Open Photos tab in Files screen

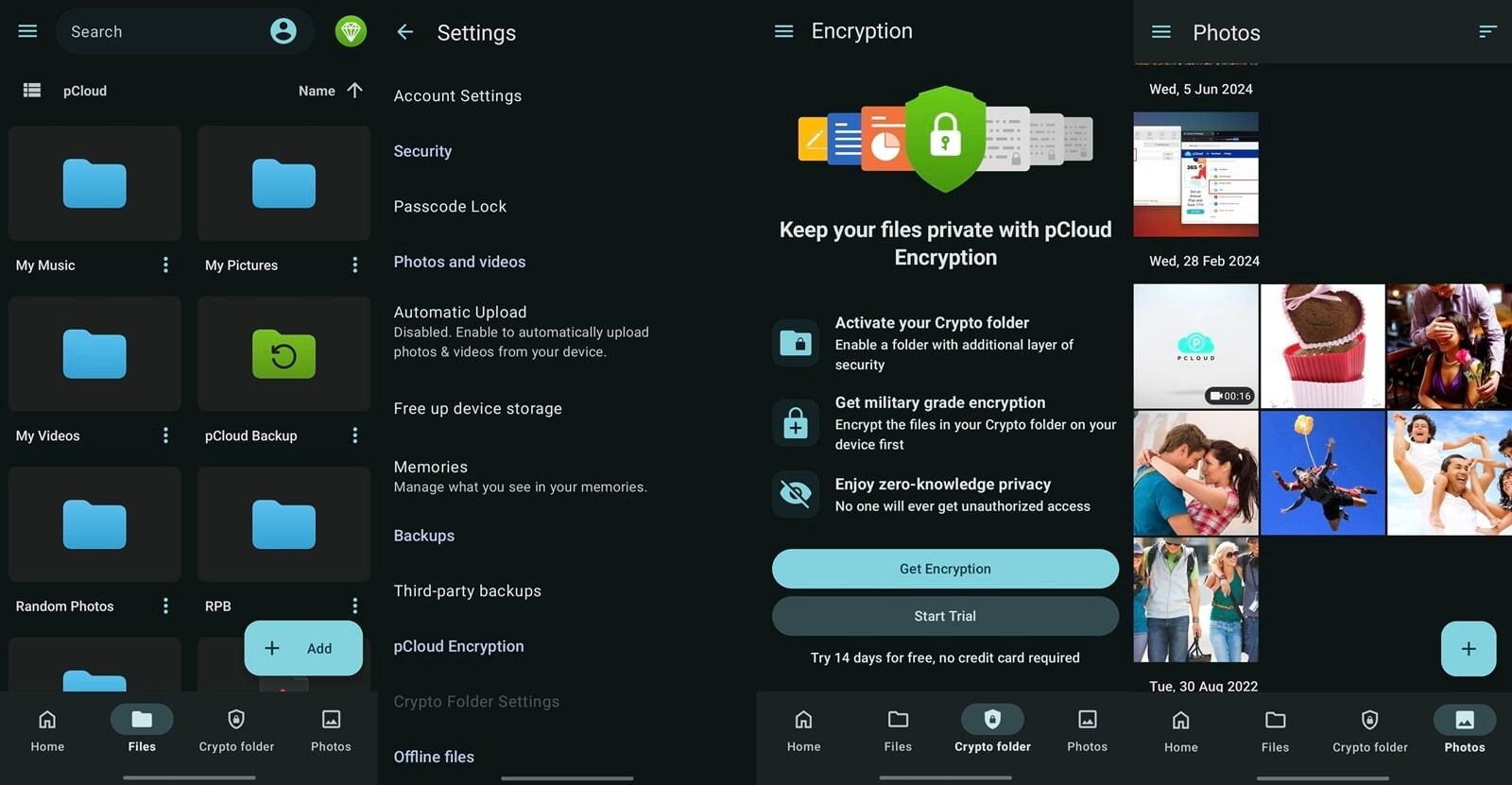click(x=331, y=731)
